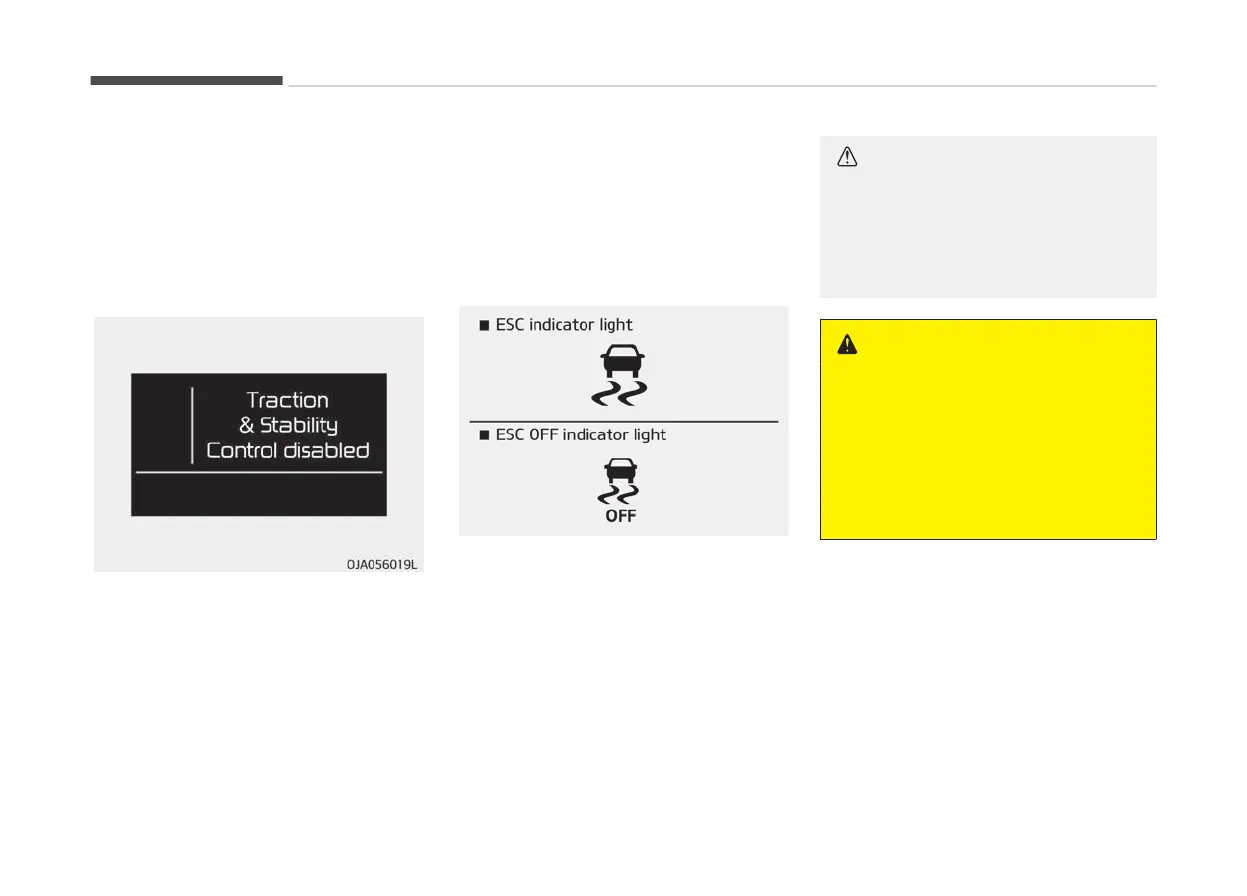Select the 'ESC OFF indicator light' label
Screen dimensions: 1247x896
pyautogui.click(x=581, y=435)
